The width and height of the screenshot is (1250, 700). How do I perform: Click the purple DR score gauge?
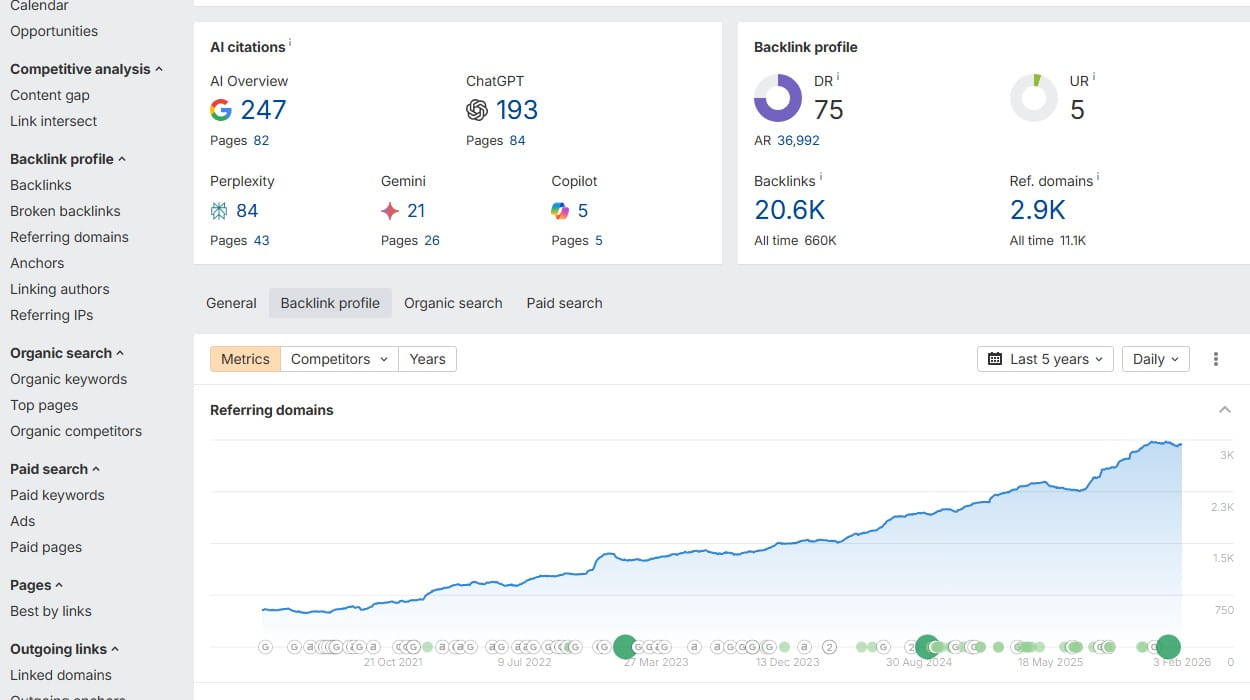pos(778,100)
